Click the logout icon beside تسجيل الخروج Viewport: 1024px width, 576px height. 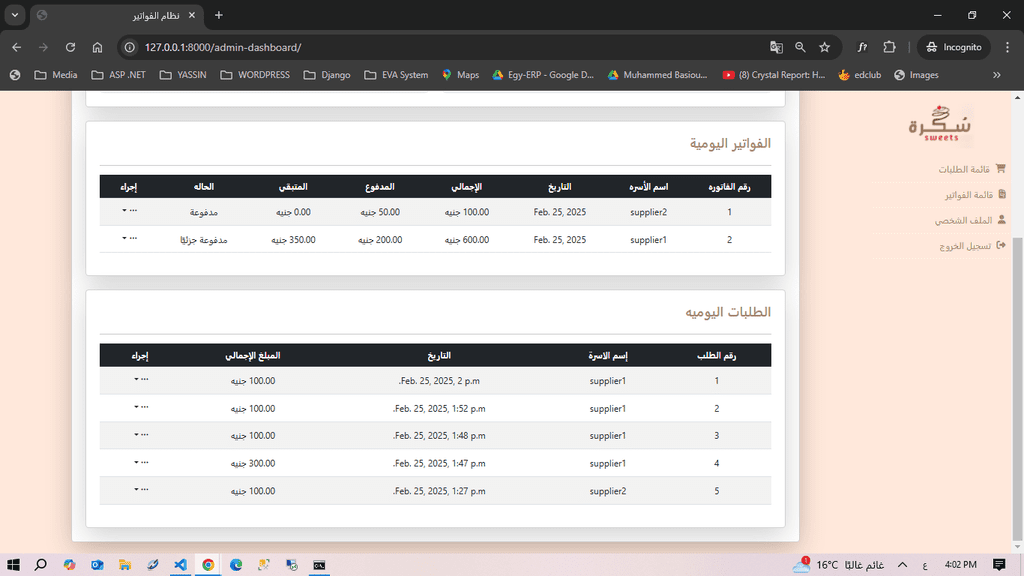pyautogui.click(x=1001, y=245)
